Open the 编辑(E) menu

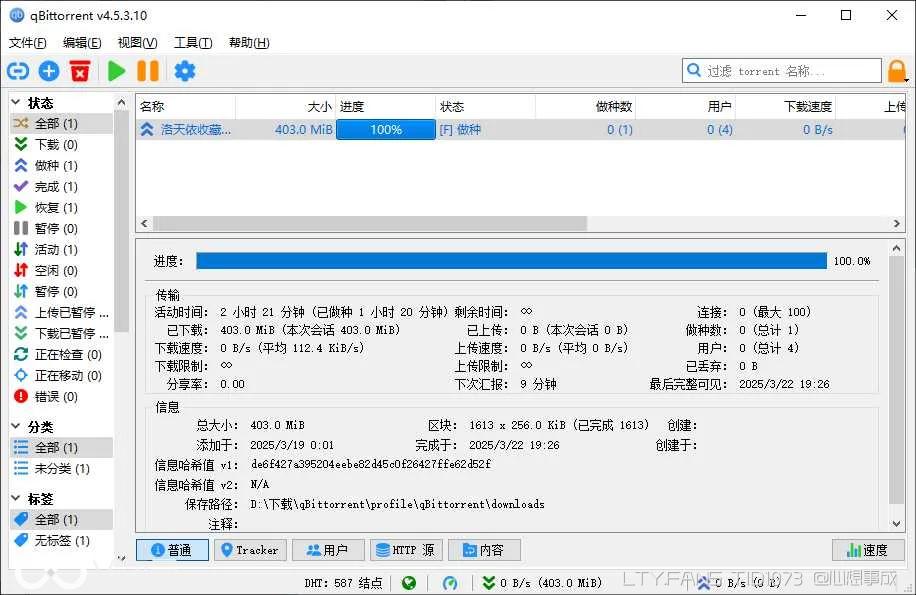pos(82,43)
